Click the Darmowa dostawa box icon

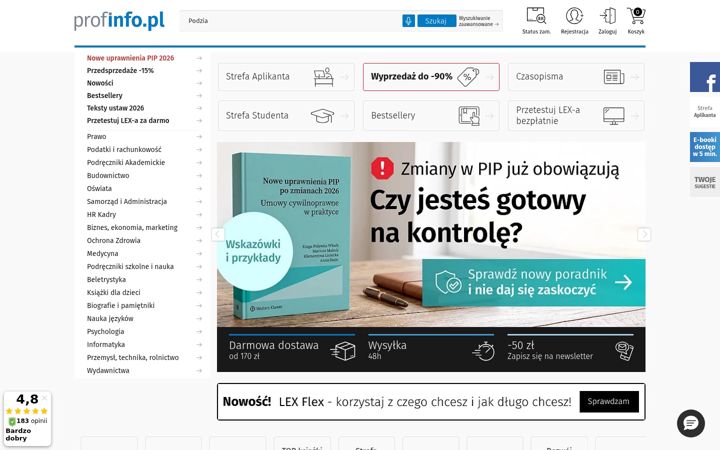[x=343, y=351]
